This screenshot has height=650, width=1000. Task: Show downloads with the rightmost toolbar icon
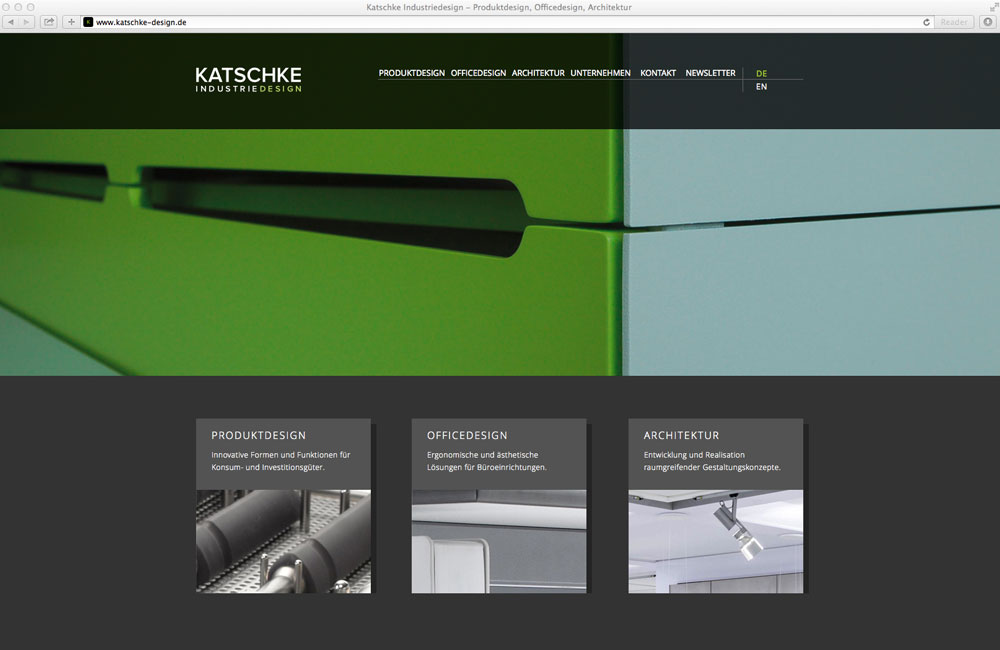tap(987, 22)
